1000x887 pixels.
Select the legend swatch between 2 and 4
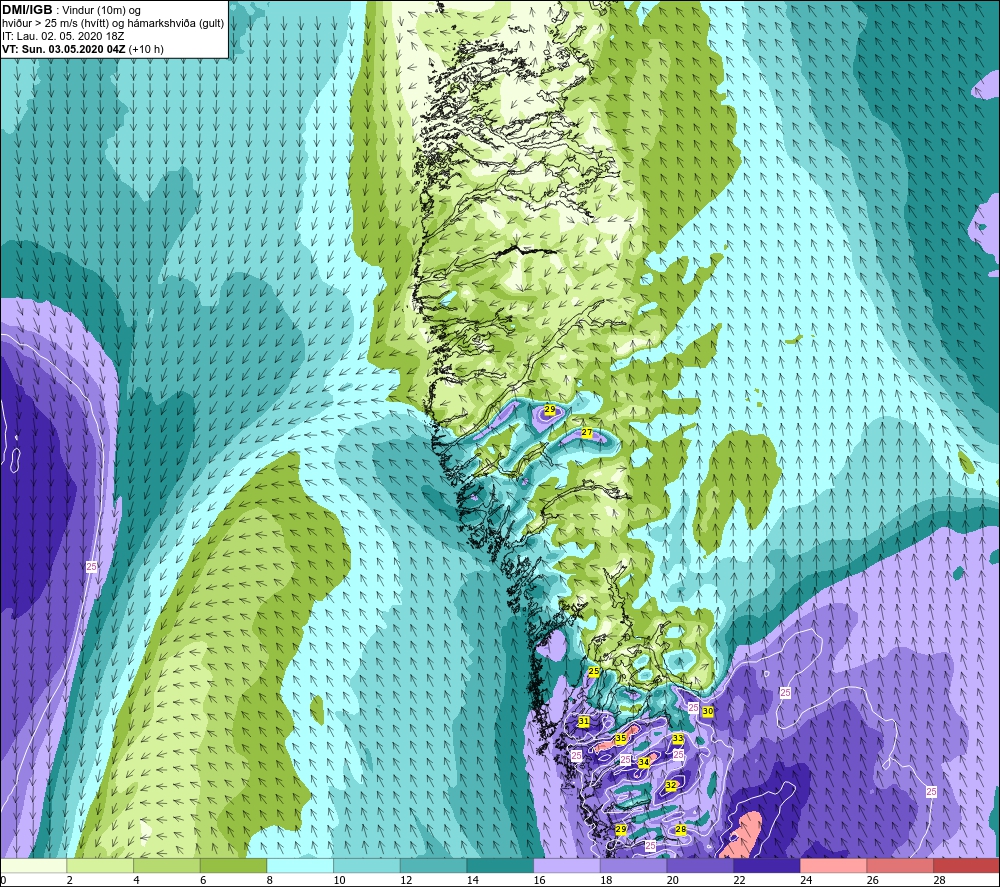pyautogui.click(x=100, y=866)
